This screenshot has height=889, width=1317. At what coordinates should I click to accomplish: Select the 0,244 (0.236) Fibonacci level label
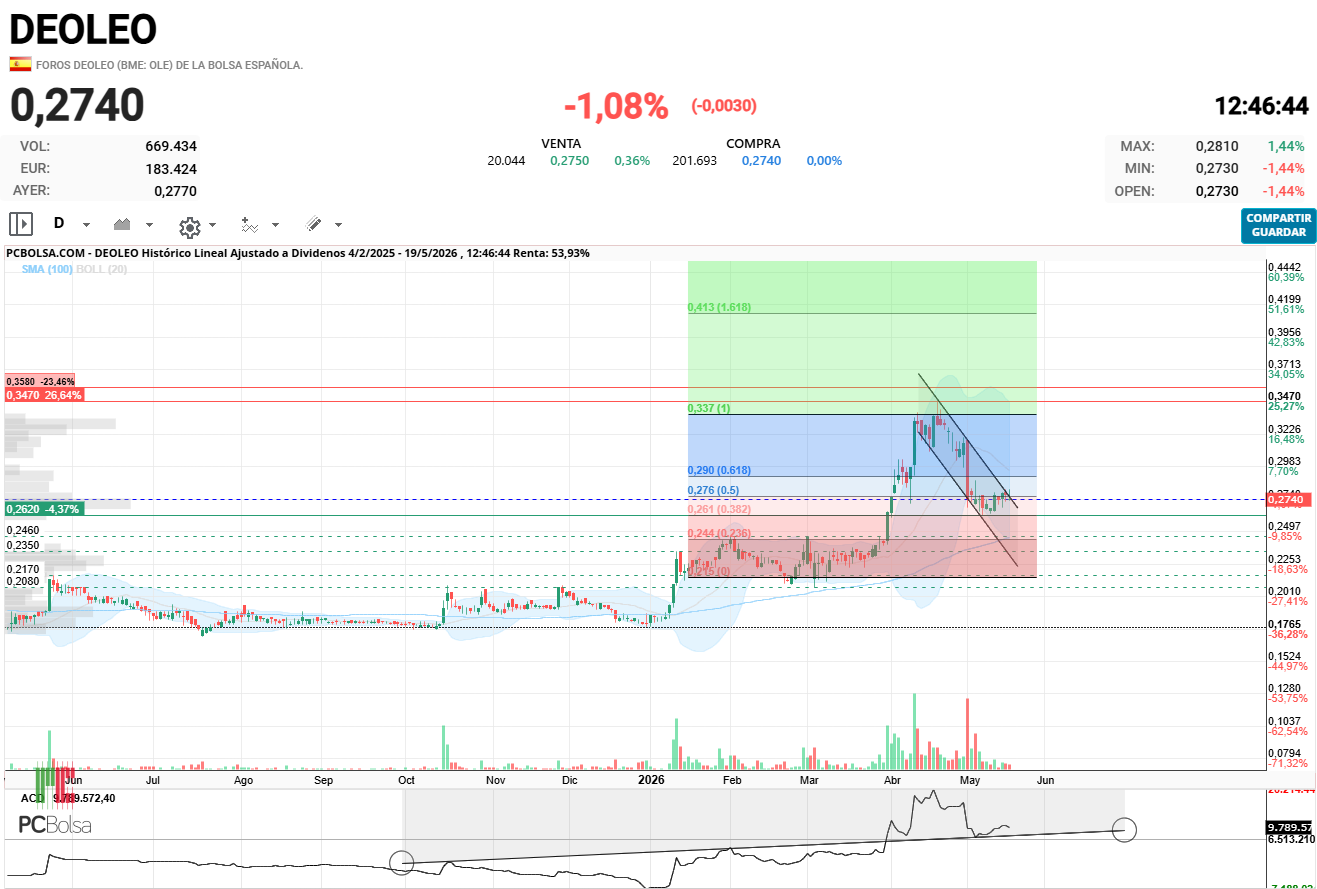point(719,532)
